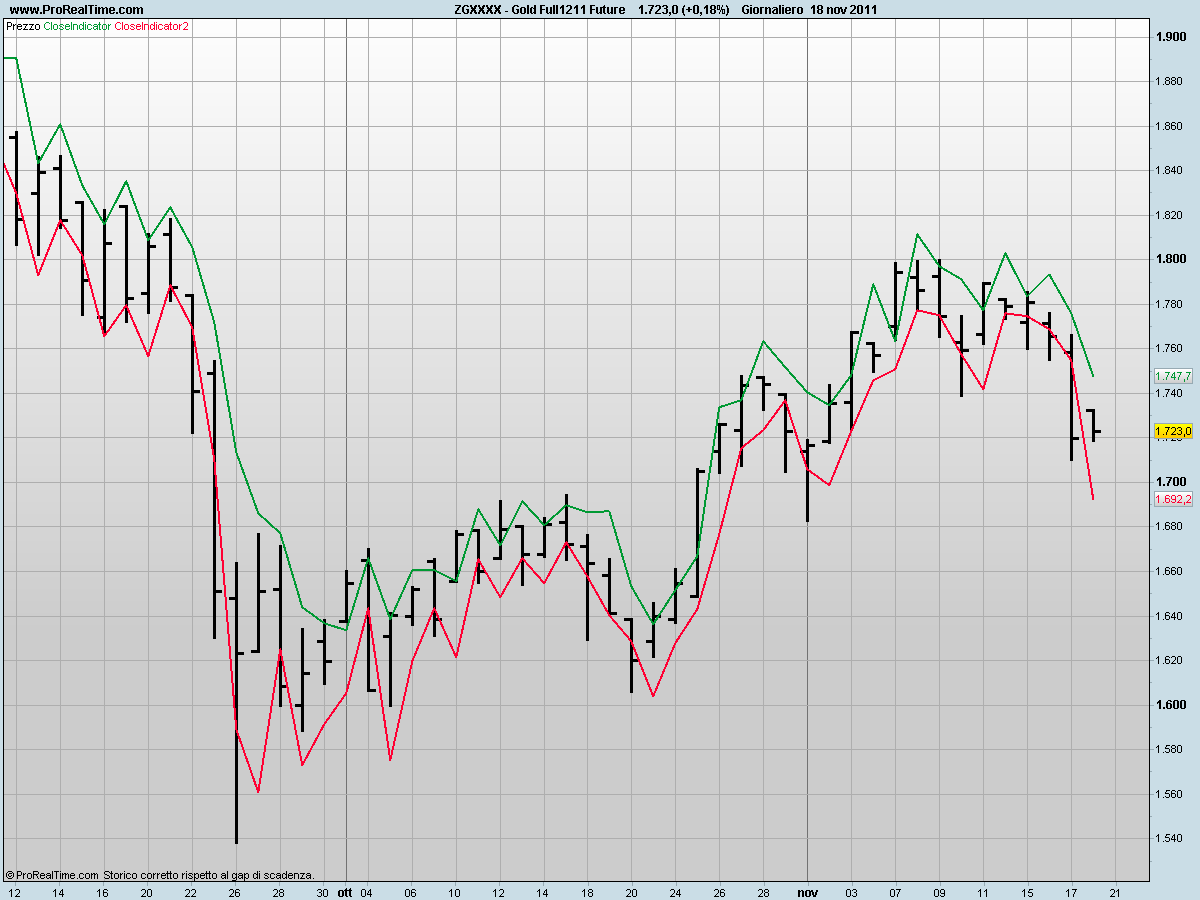Click the Gold Full1211 Future instrument name

click(568, 9)
